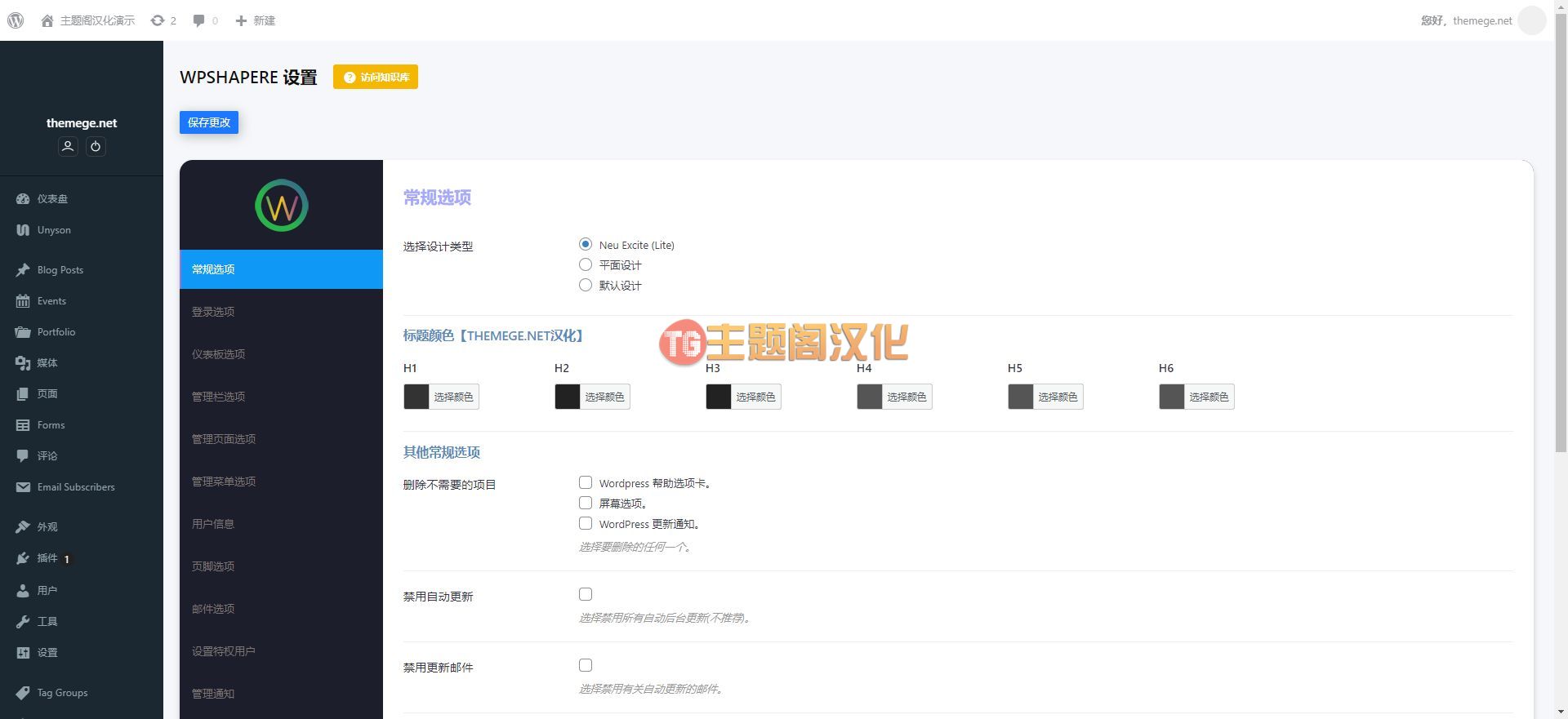Click the plus New content icon
This screenshot has height=719, width=1568.
(241, 20)
